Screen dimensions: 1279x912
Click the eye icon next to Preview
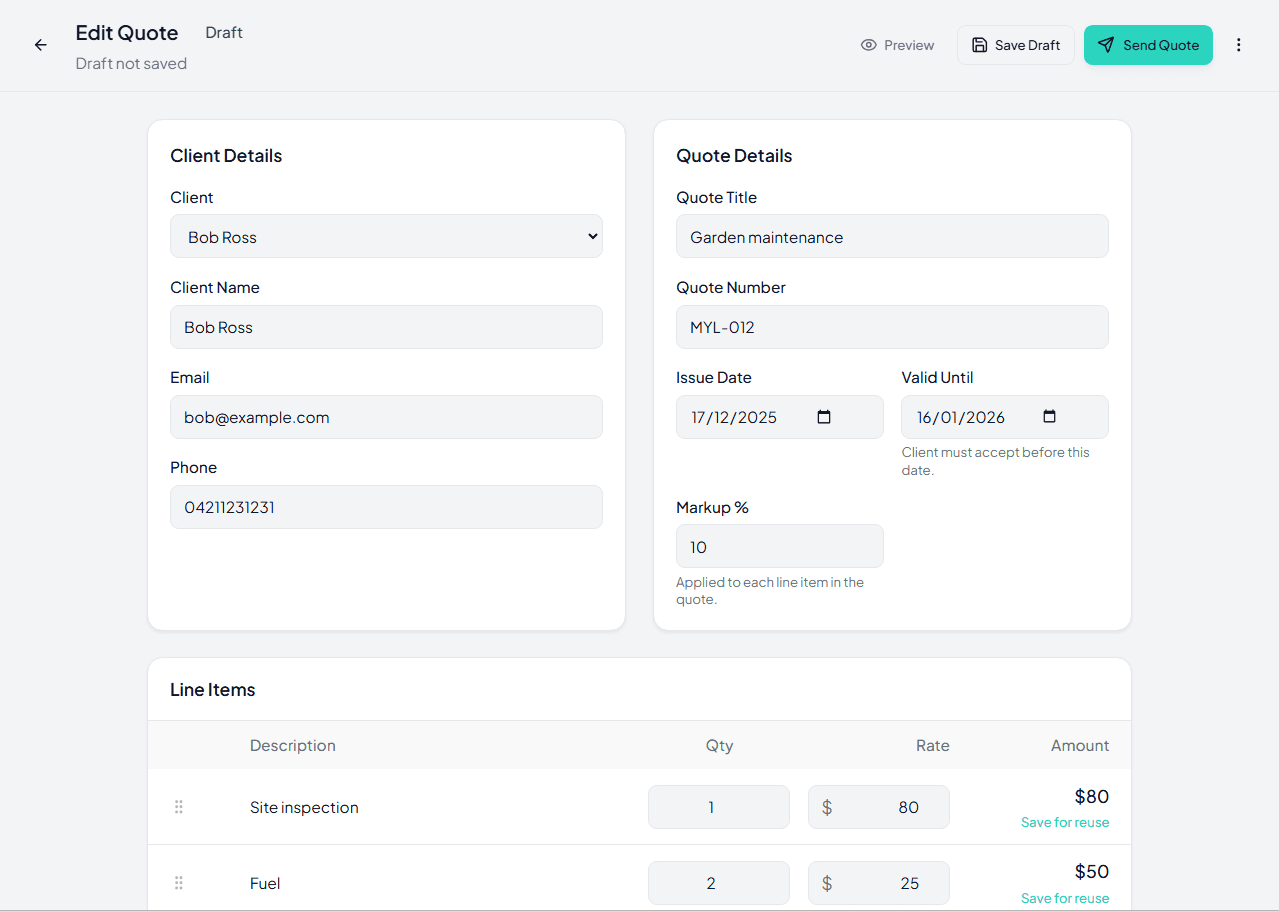point(866,45)
